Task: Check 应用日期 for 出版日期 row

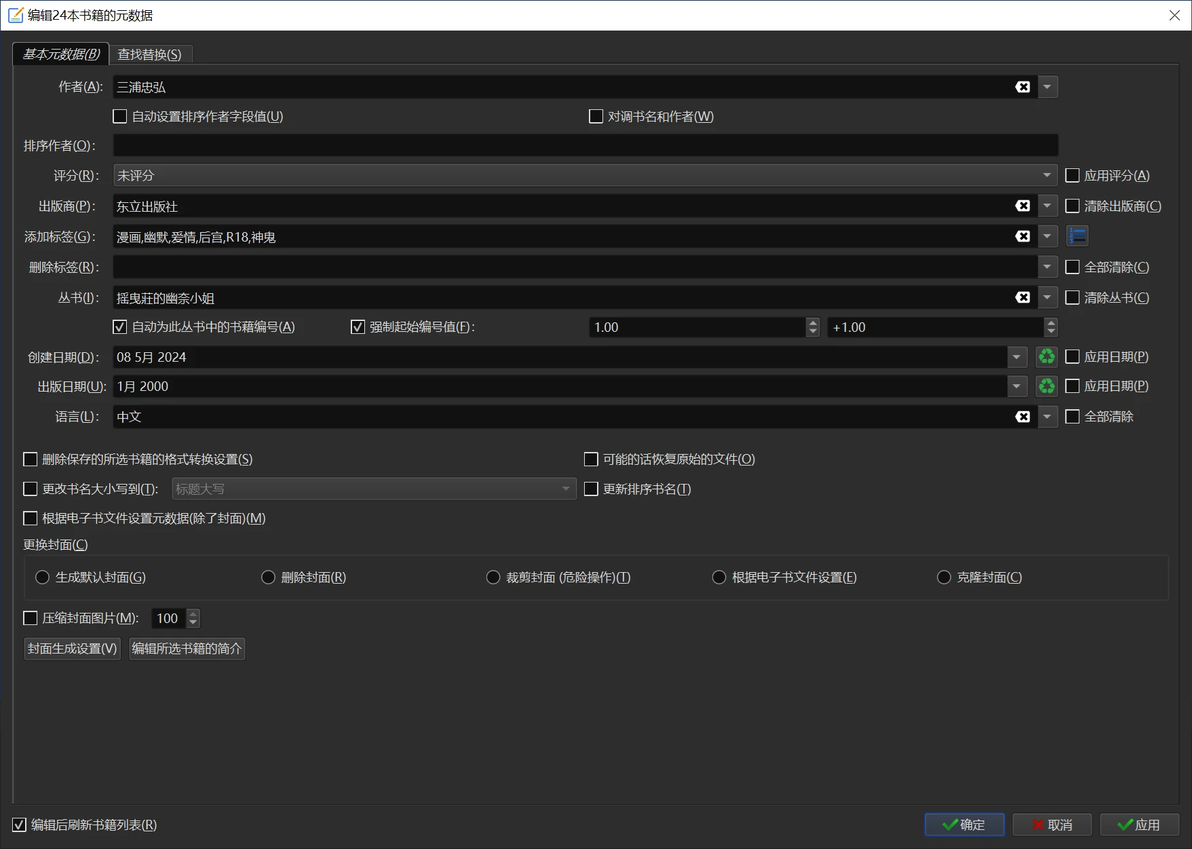Action: [1072, 386]
